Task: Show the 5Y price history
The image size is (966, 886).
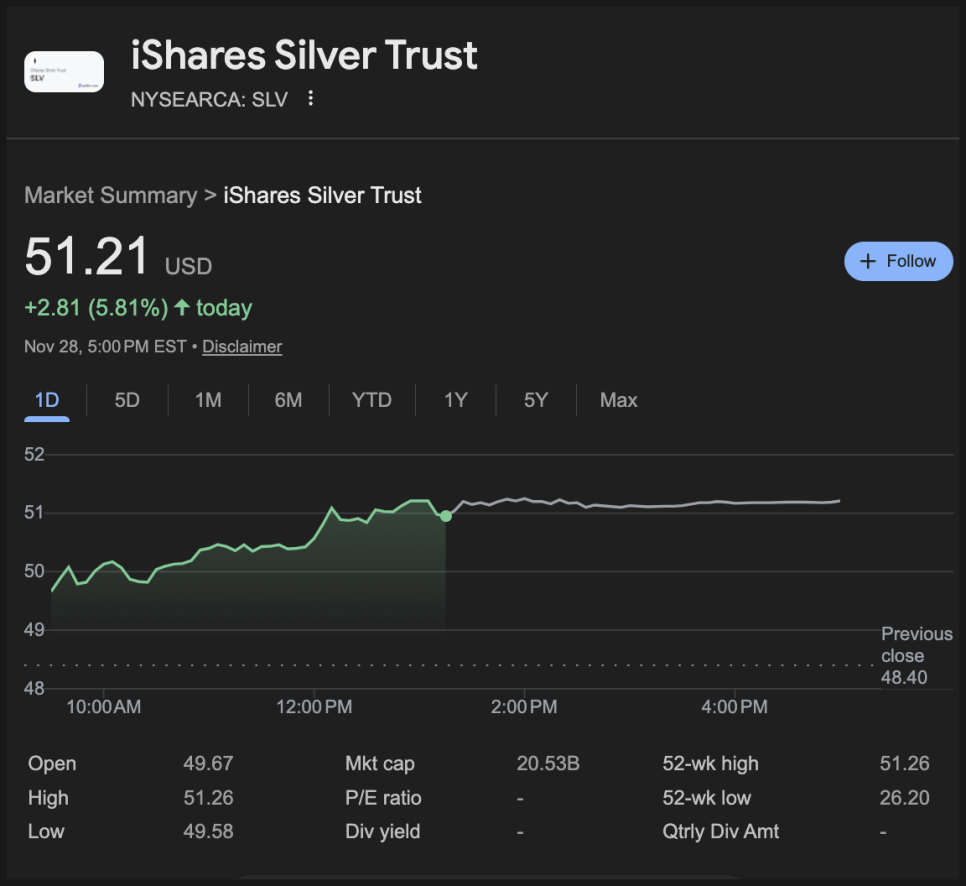Action: (x=536, y=400)
